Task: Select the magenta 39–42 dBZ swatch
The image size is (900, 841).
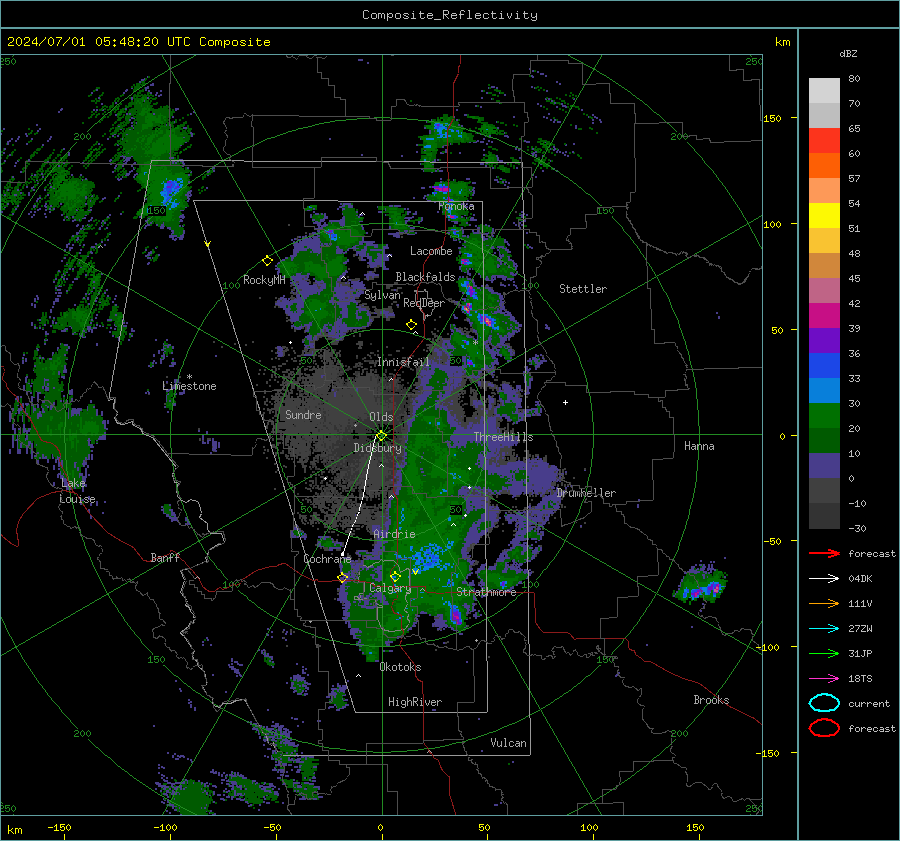Action: [x=824, y=315]
